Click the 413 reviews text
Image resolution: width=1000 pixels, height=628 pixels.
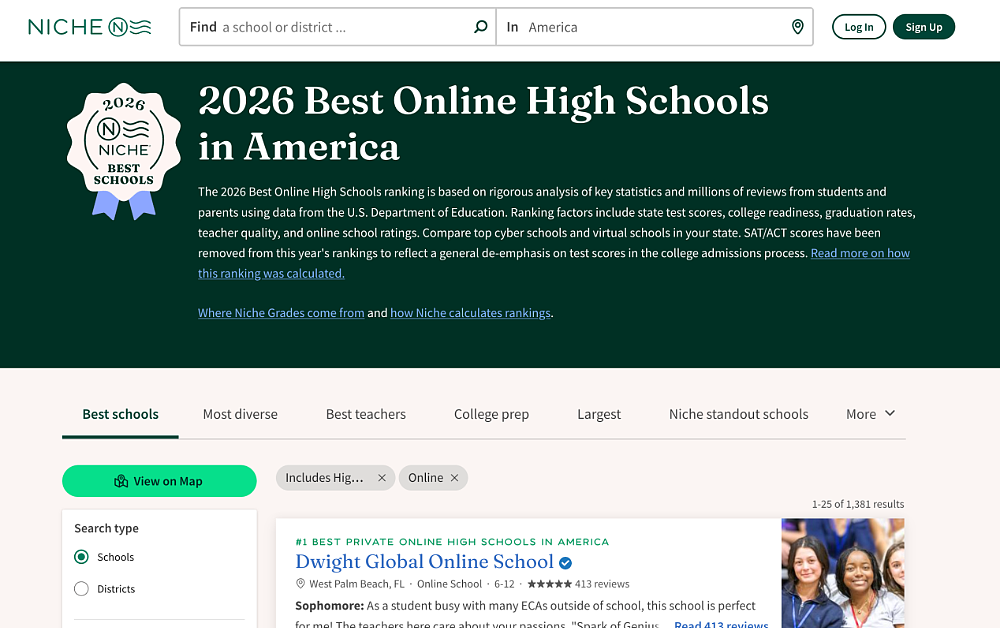tap(602, 584)
